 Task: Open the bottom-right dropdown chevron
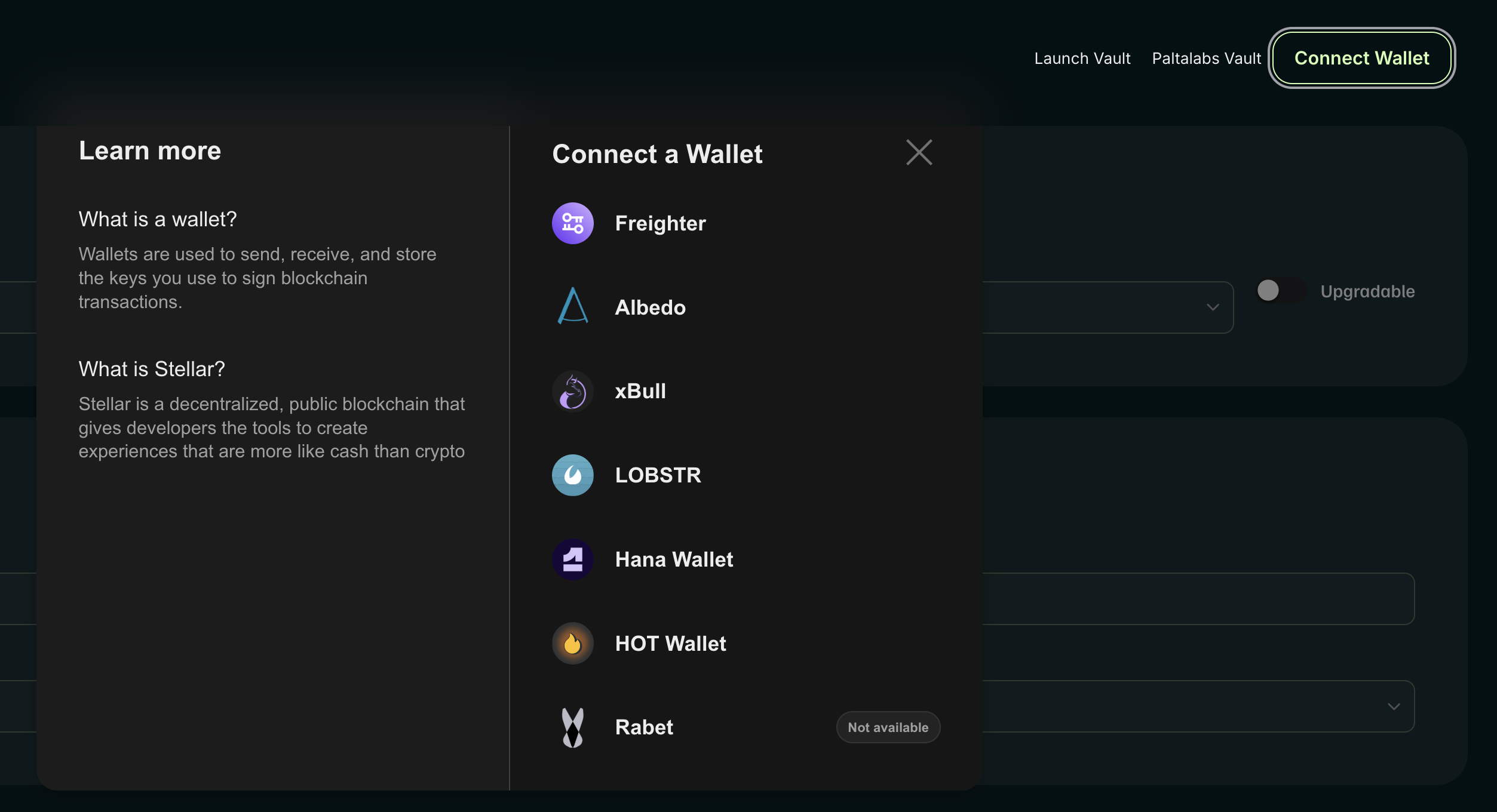[x=1393, y=706]
